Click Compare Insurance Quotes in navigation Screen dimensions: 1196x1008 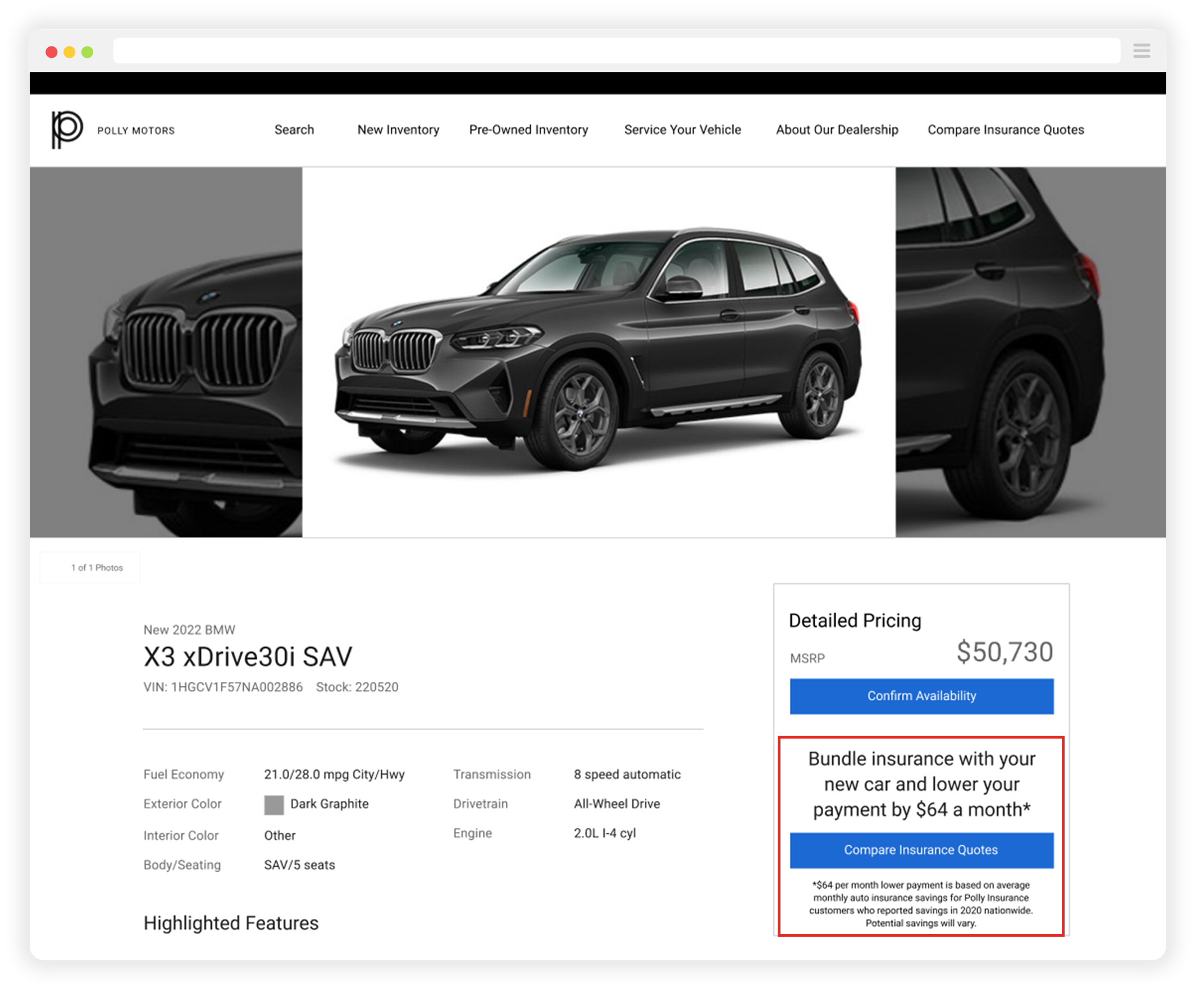coord(1005,130)
